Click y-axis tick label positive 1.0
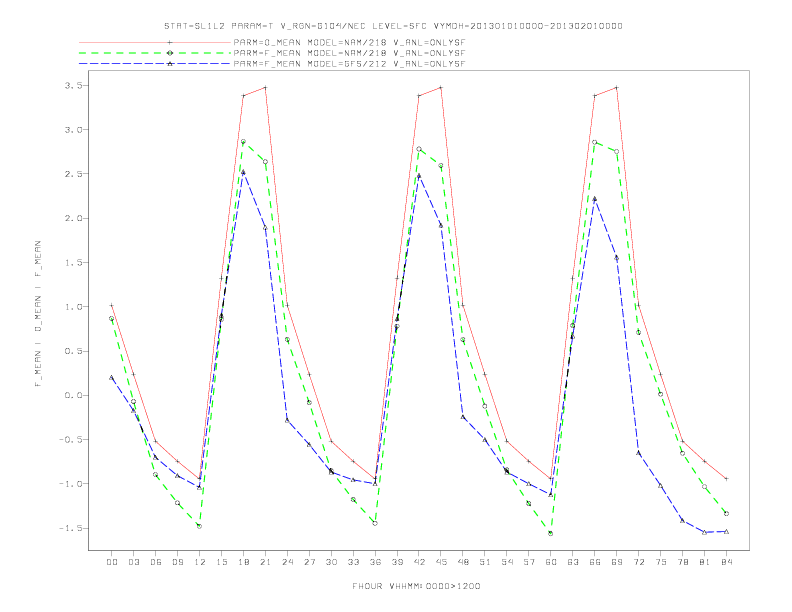 point(73,307)
